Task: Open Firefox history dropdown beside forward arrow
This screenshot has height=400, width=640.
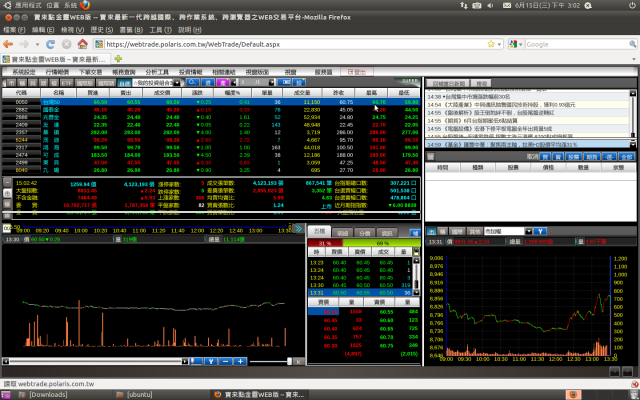Action: pos(37,44)
